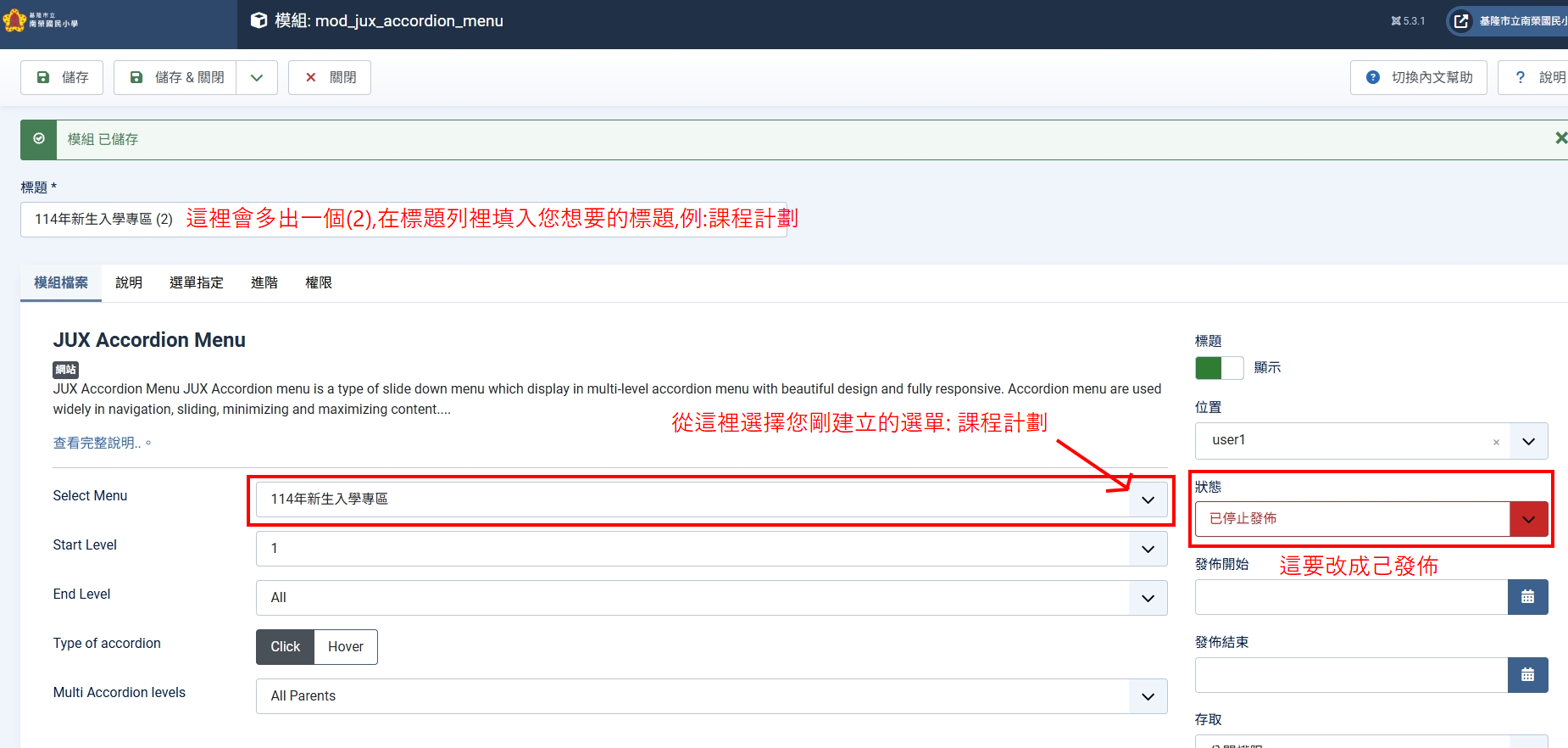Open the Select Menu dropdown
The image size is (1568, 748).
(710, 500)
